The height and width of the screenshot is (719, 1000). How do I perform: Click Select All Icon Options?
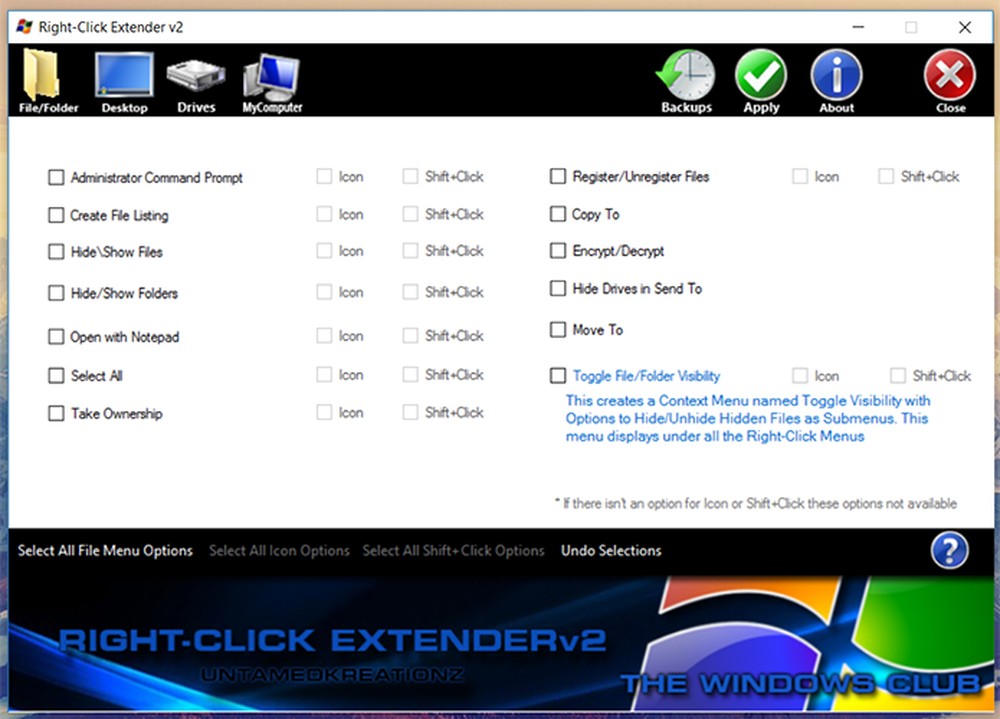(278, 550)
